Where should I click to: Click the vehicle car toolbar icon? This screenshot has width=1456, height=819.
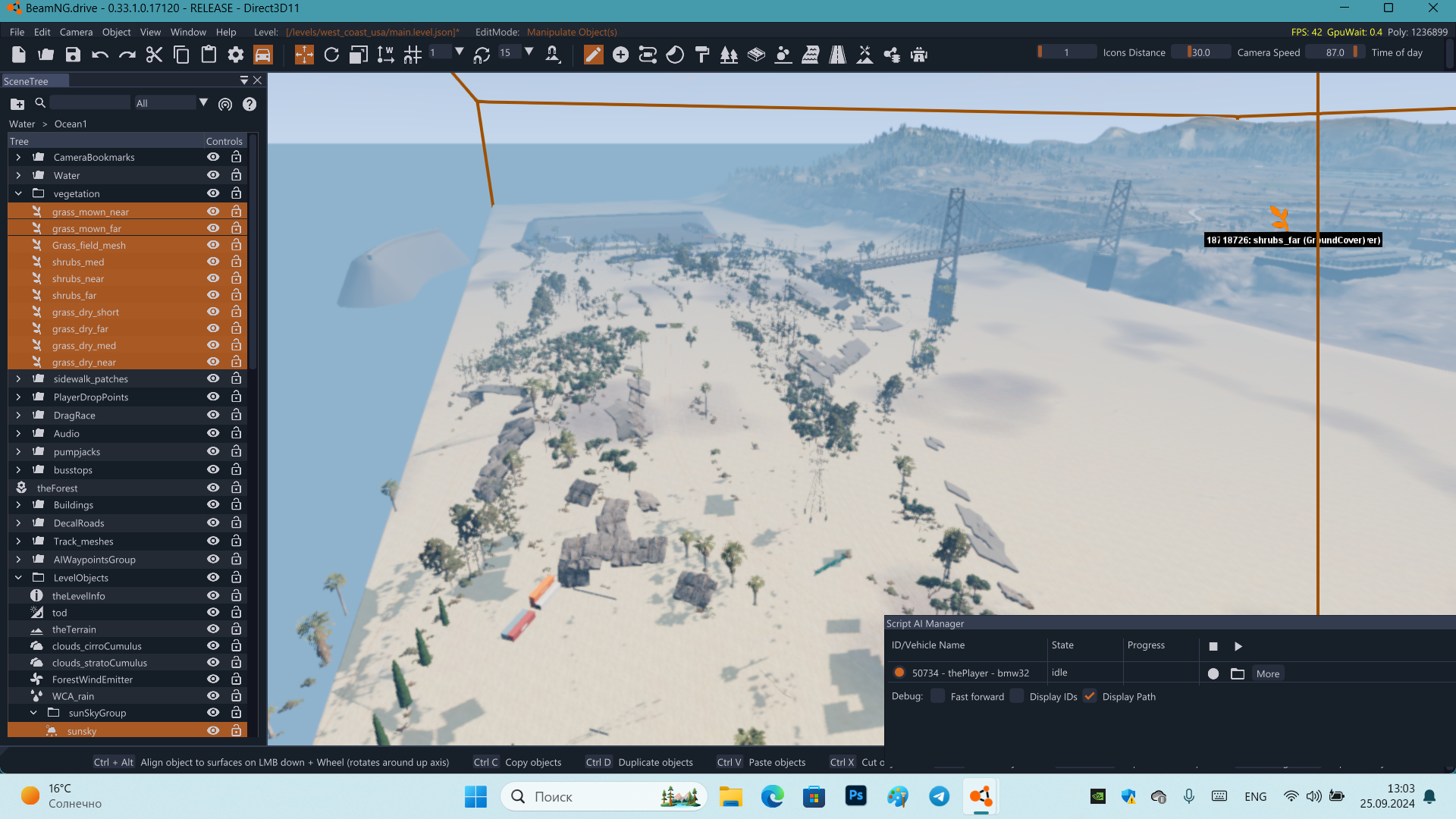pos(262,55)
